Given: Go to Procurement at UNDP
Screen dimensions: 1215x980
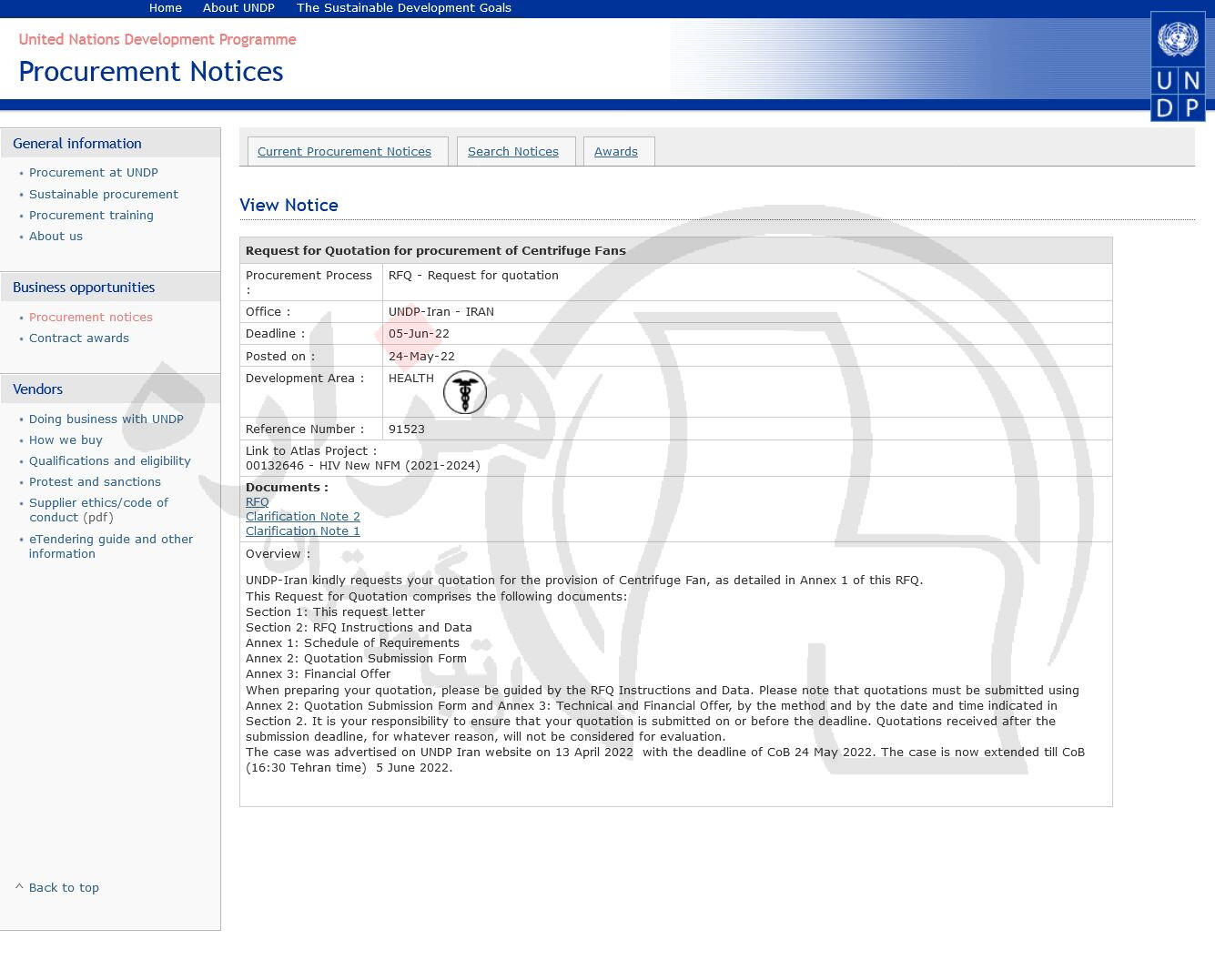Looking at the screenshot, I should pos(94,172).
